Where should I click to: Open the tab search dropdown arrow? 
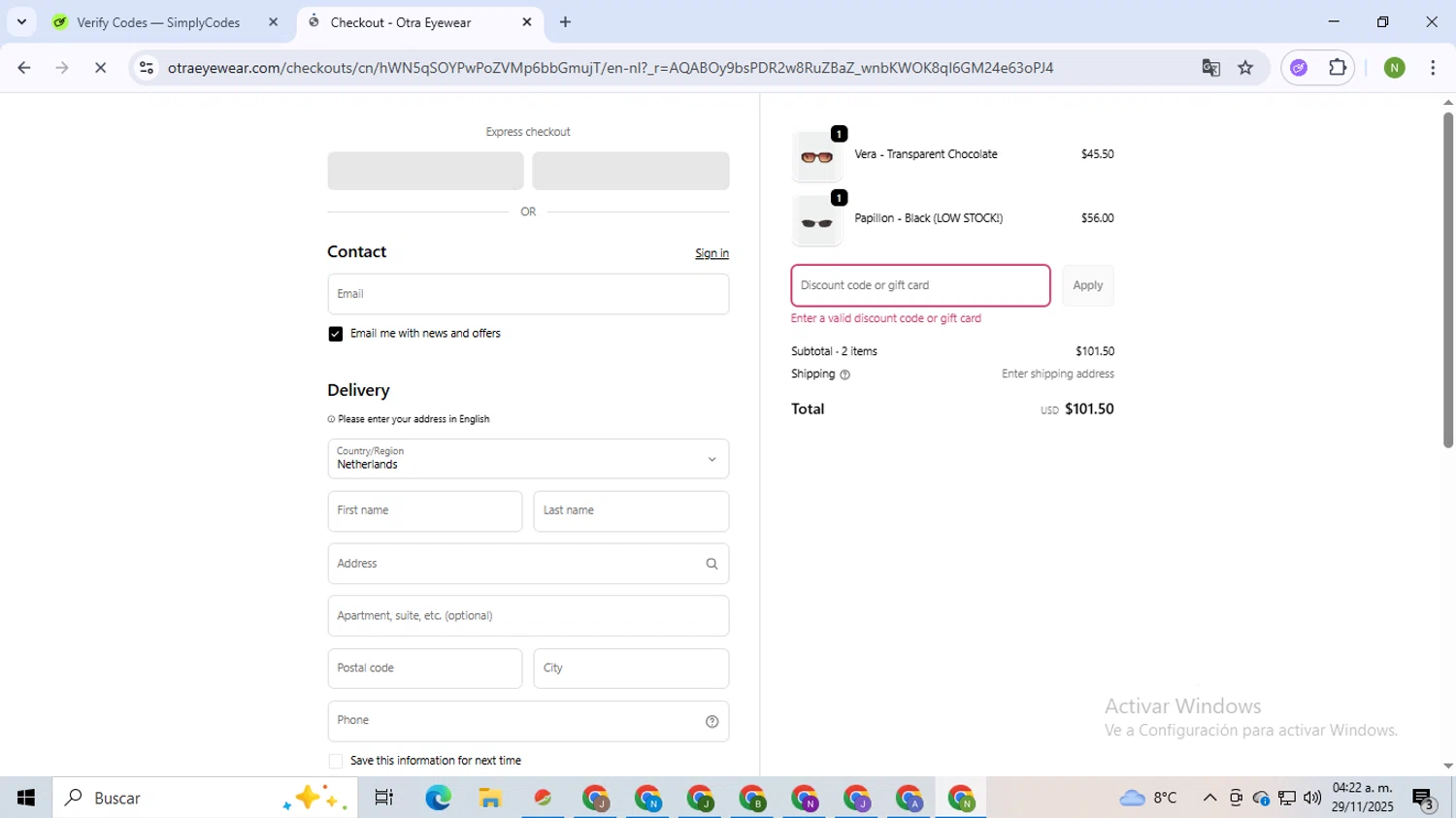pos(21,21)
